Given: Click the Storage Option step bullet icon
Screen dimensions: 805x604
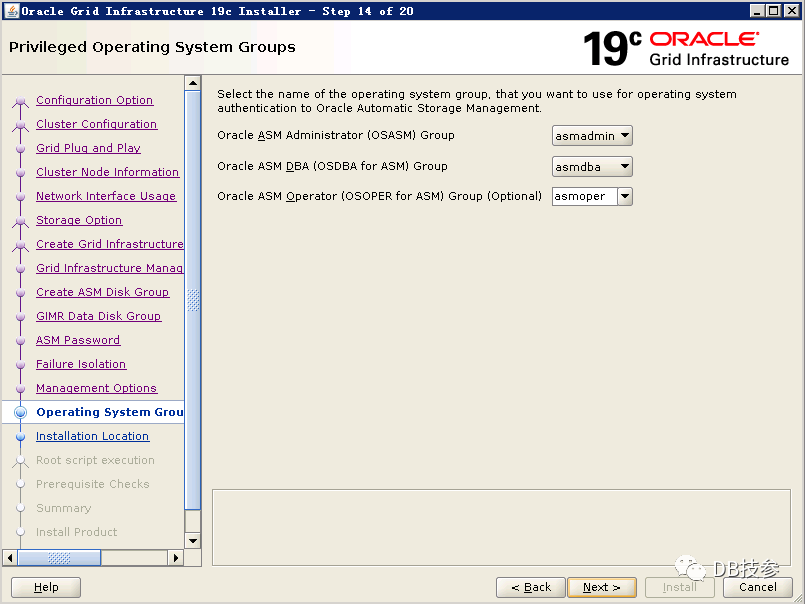Looking at the screenshot, I should [21, 221].
